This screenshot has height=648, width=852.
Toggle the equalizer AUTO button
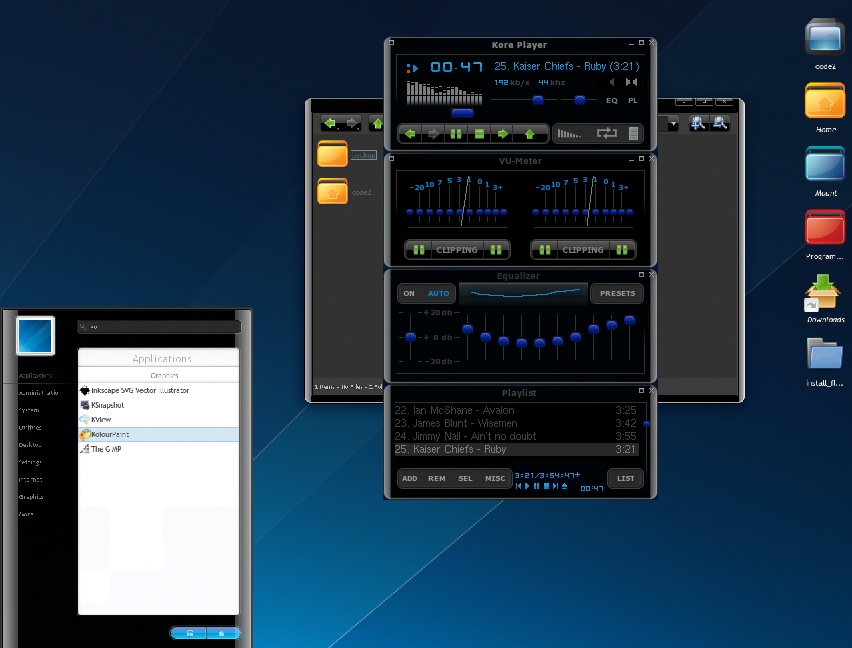438,293
